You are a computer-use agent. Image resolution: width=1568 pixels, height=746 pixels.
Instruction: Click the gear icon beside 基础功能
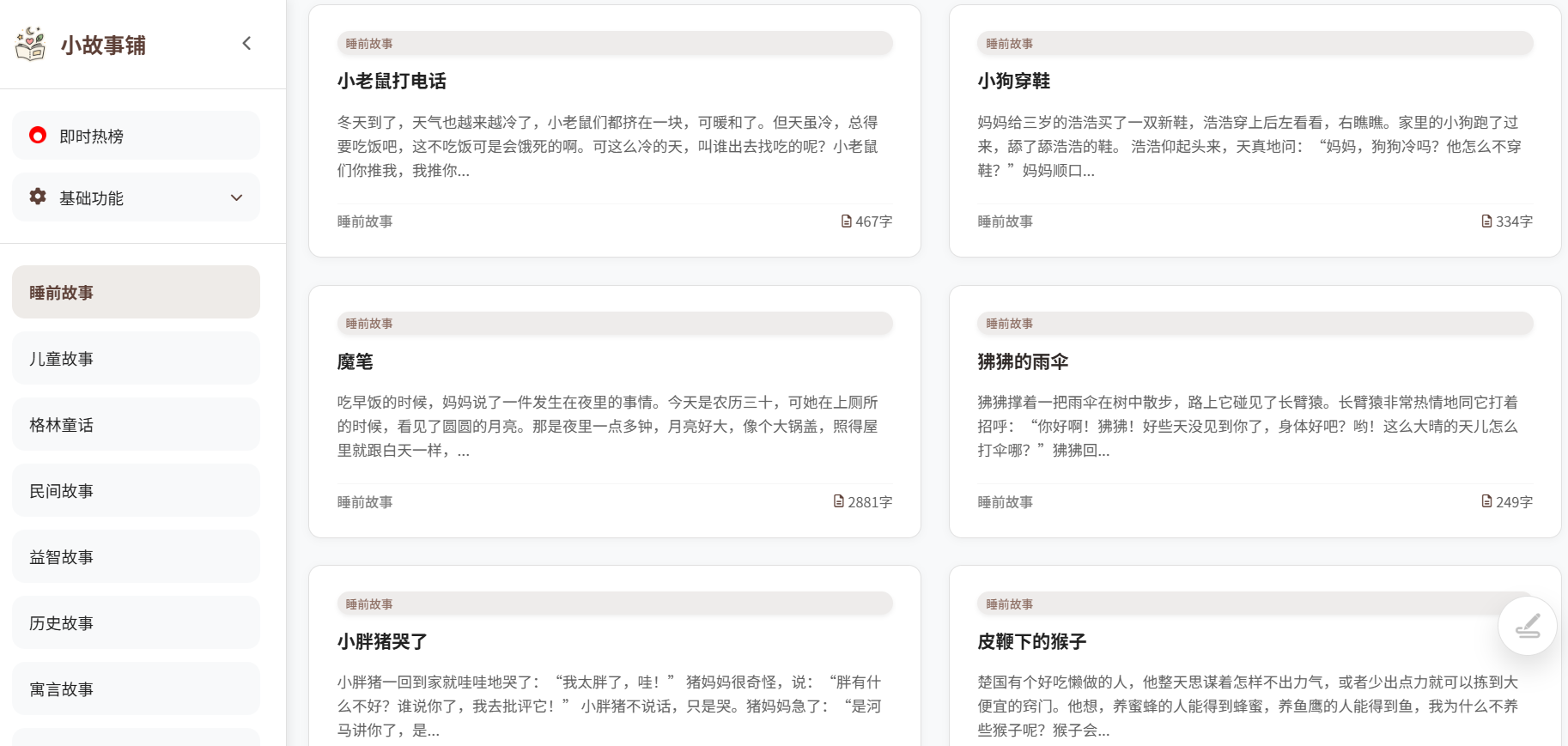tap(38, 197)
